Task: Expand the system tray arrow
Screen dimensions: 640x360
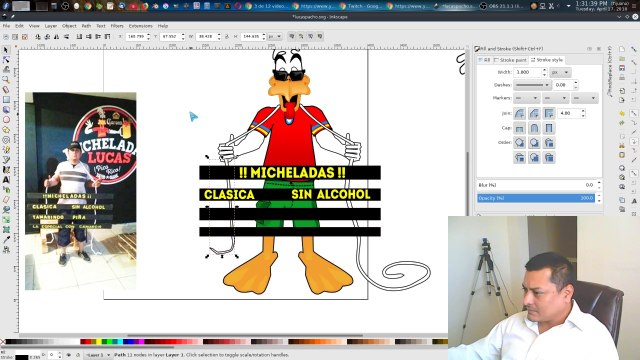Action: point(569,6)
